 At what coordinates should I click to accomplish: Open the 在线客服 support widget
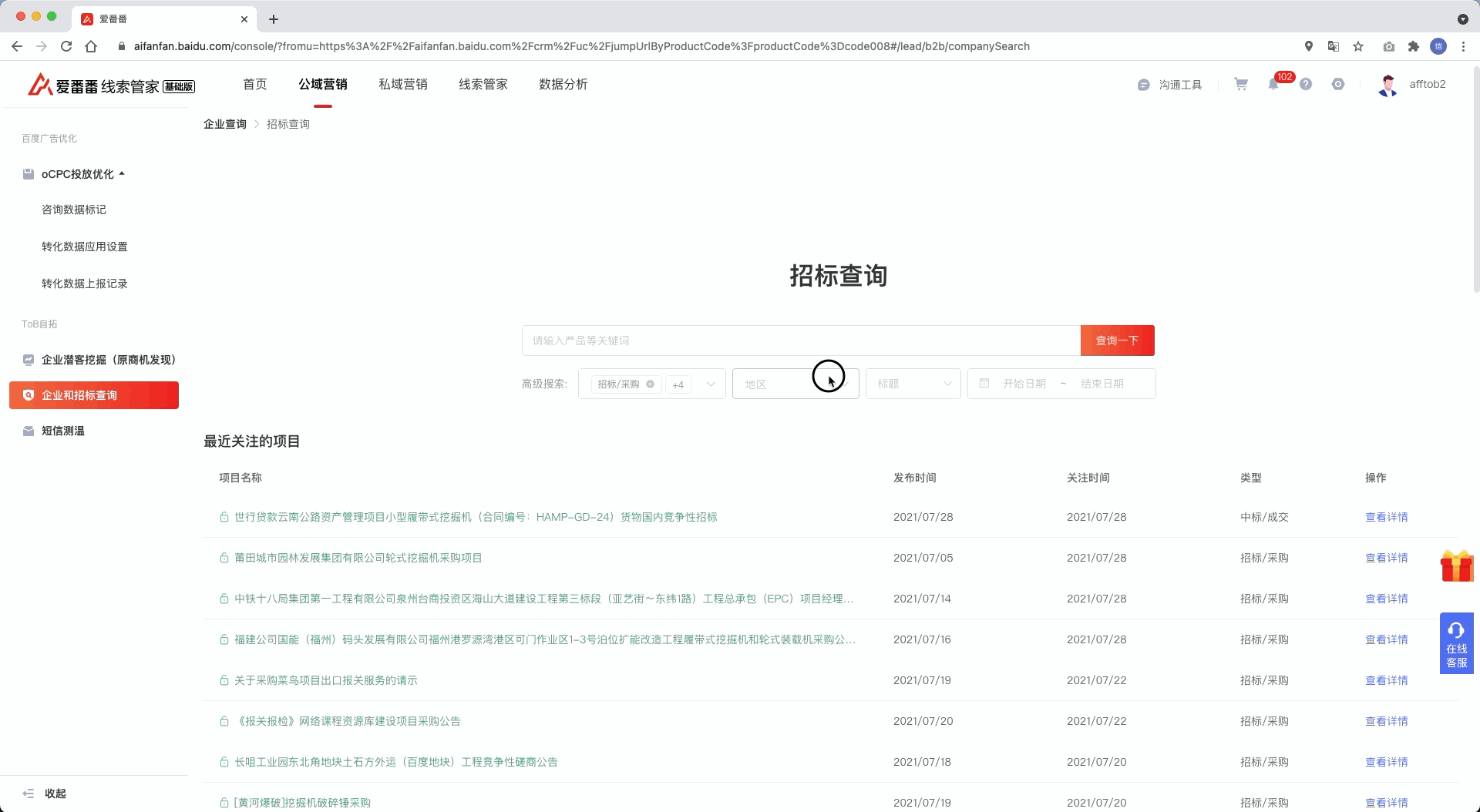1457,643
